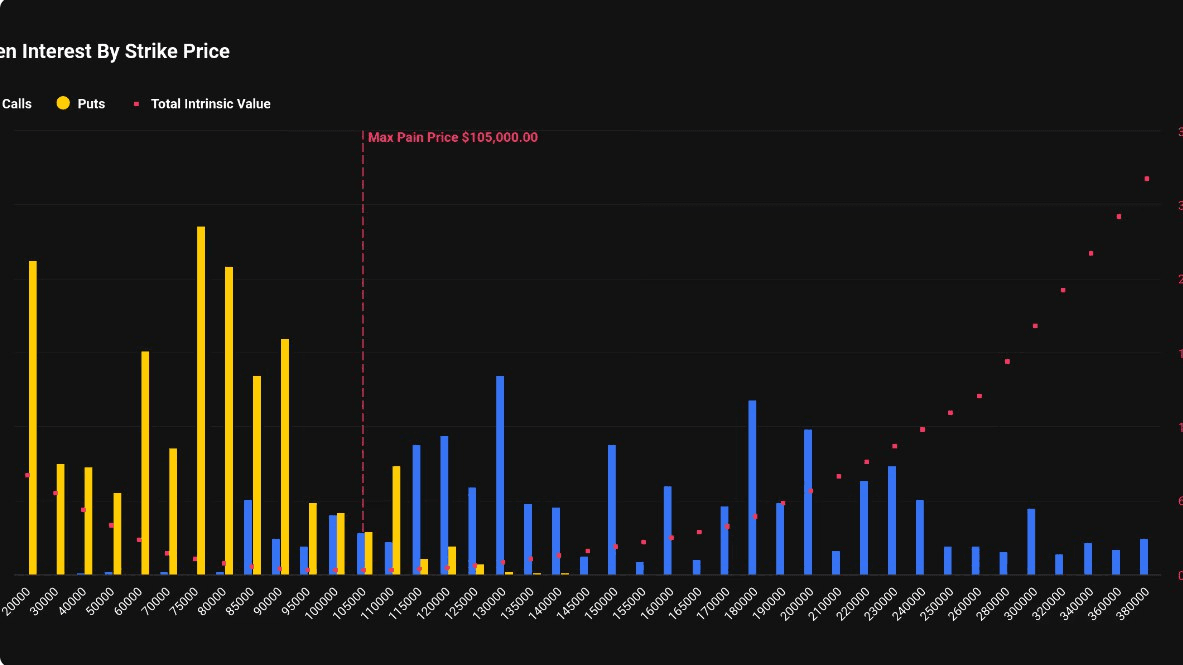Click the intrinsic value dot at 300000
The width and height of the screenshot is (1183, 665).
[1035, 326]
